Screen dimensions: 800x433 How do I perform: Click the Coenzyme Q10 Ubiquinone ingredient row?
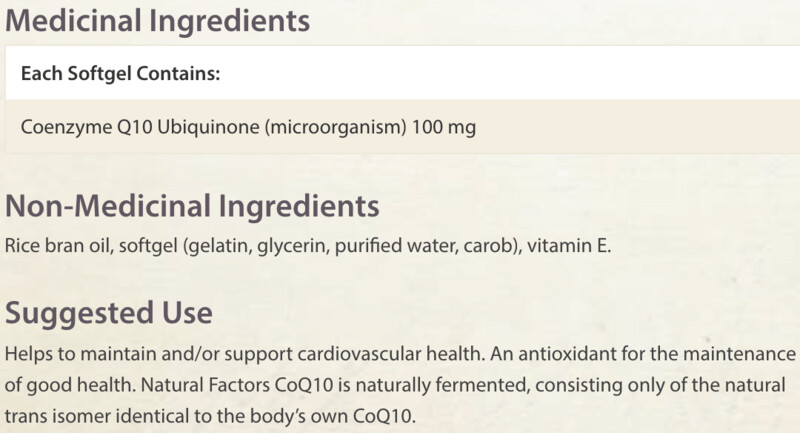[x=403, y=126]
